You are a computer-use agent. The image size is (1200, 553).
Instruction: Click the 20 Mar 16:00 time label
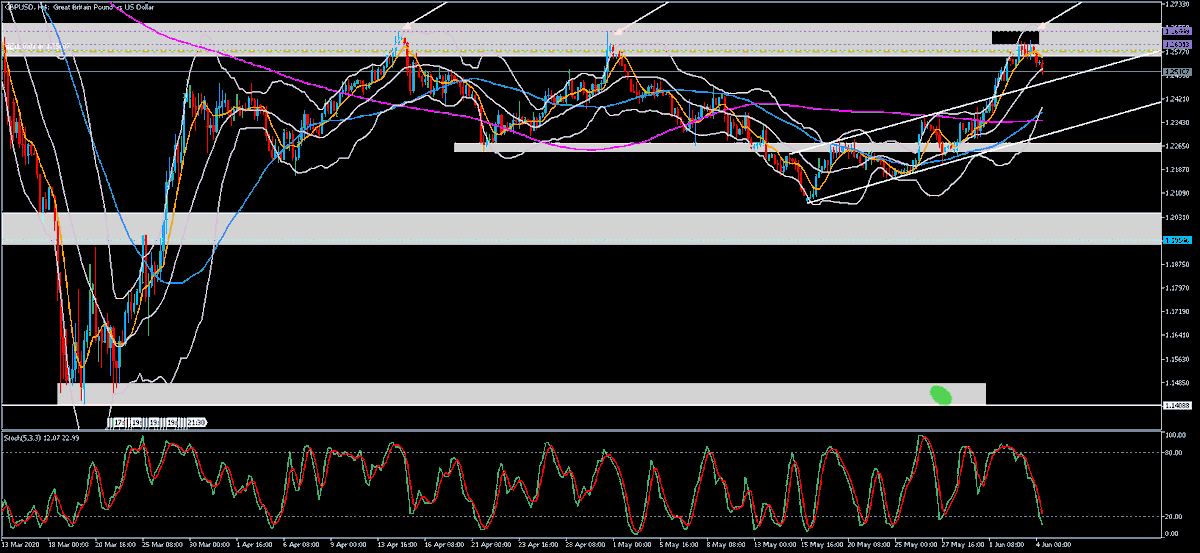[x=116, y=545]
